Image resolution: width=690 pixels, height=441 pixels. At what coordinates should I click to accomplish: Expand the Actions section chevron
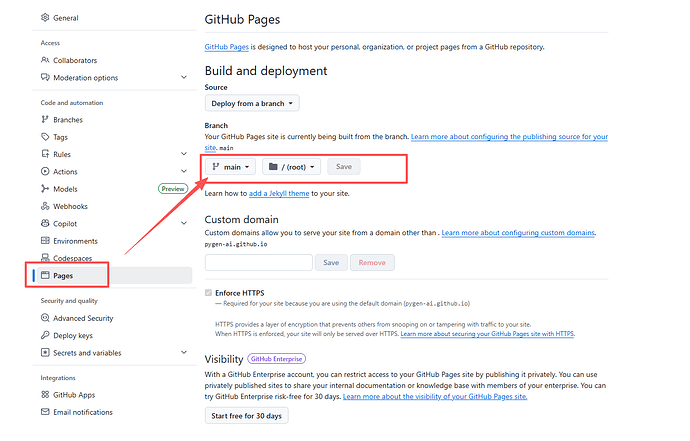[x=184, y=171]
